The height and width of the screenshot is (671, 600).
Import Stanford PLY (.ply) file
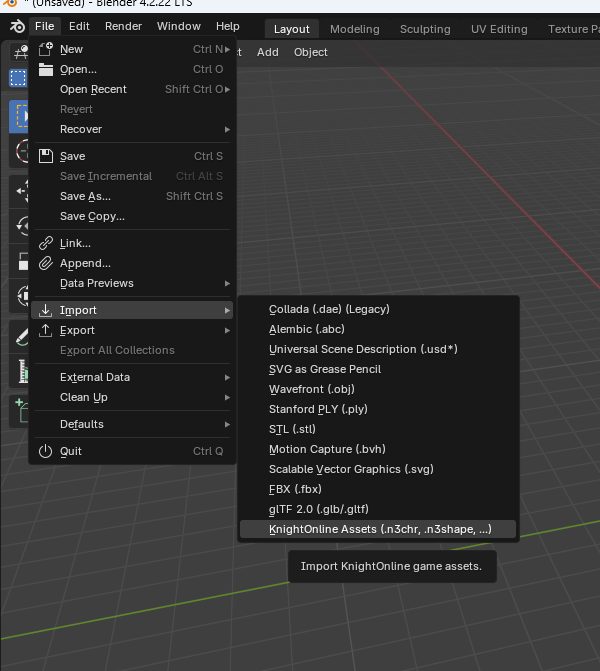[378, 409]
